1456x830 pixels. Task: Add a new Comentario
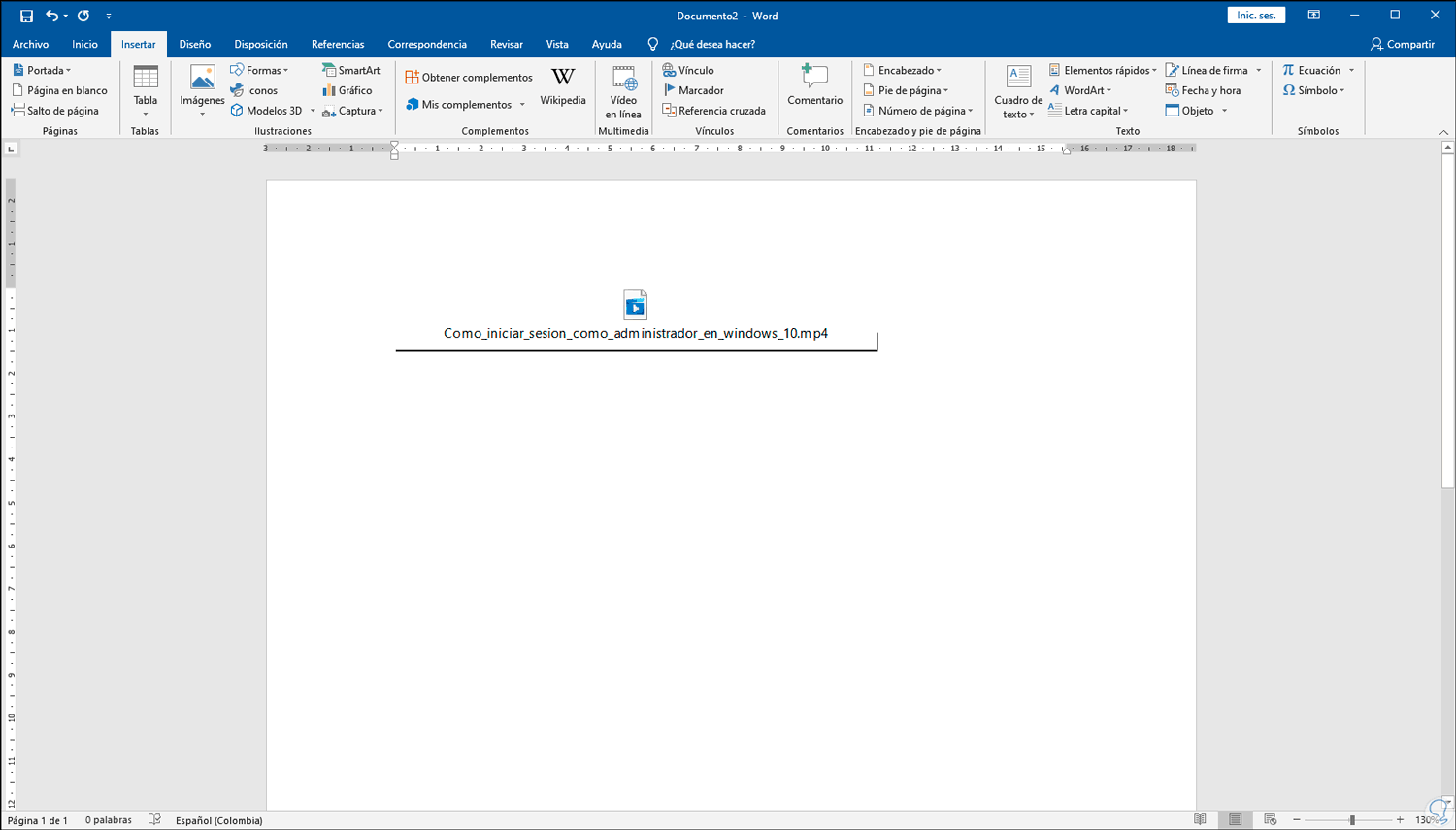tap(814, 86)
